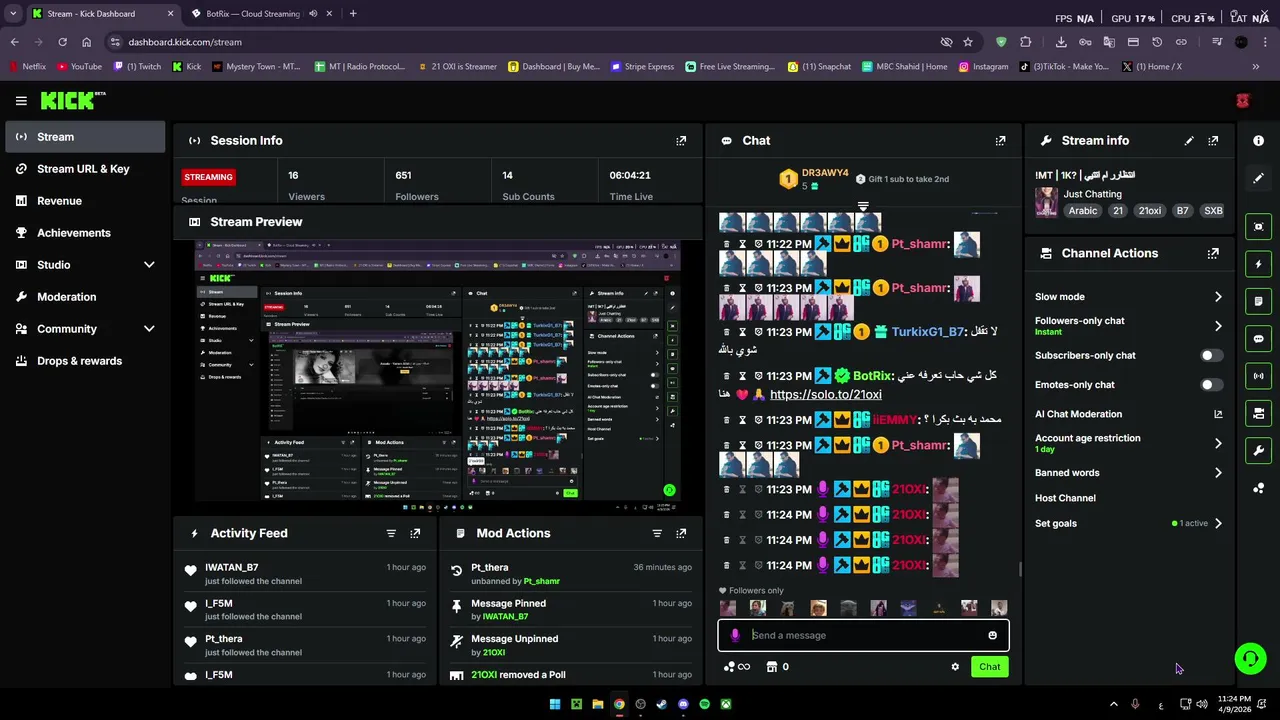Toggle Subscribers-only chat switch
This screenshot has width=1280, height=720.
coord(1210,355)
